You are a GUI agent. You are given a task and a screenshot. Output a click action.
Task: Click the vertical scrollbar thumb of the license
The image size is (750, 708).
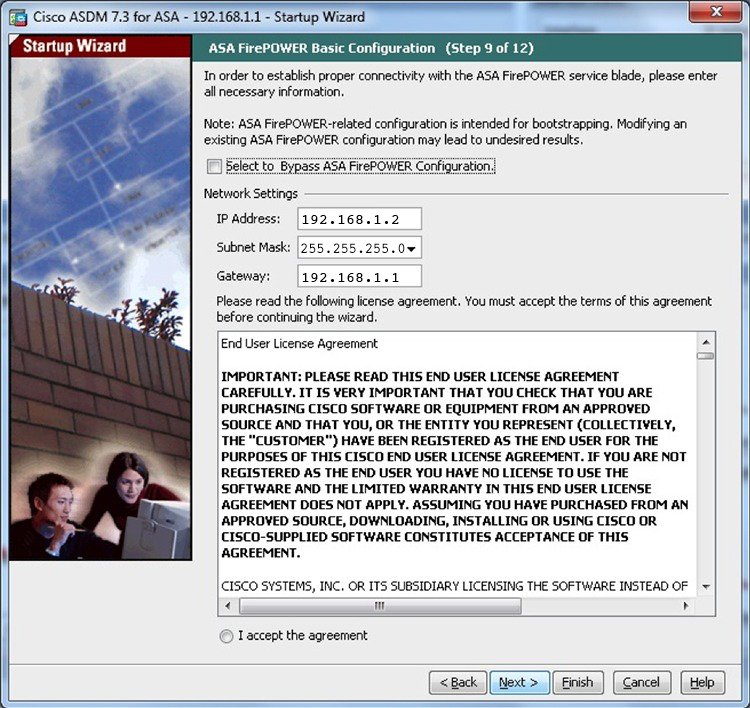pos(706,356)
